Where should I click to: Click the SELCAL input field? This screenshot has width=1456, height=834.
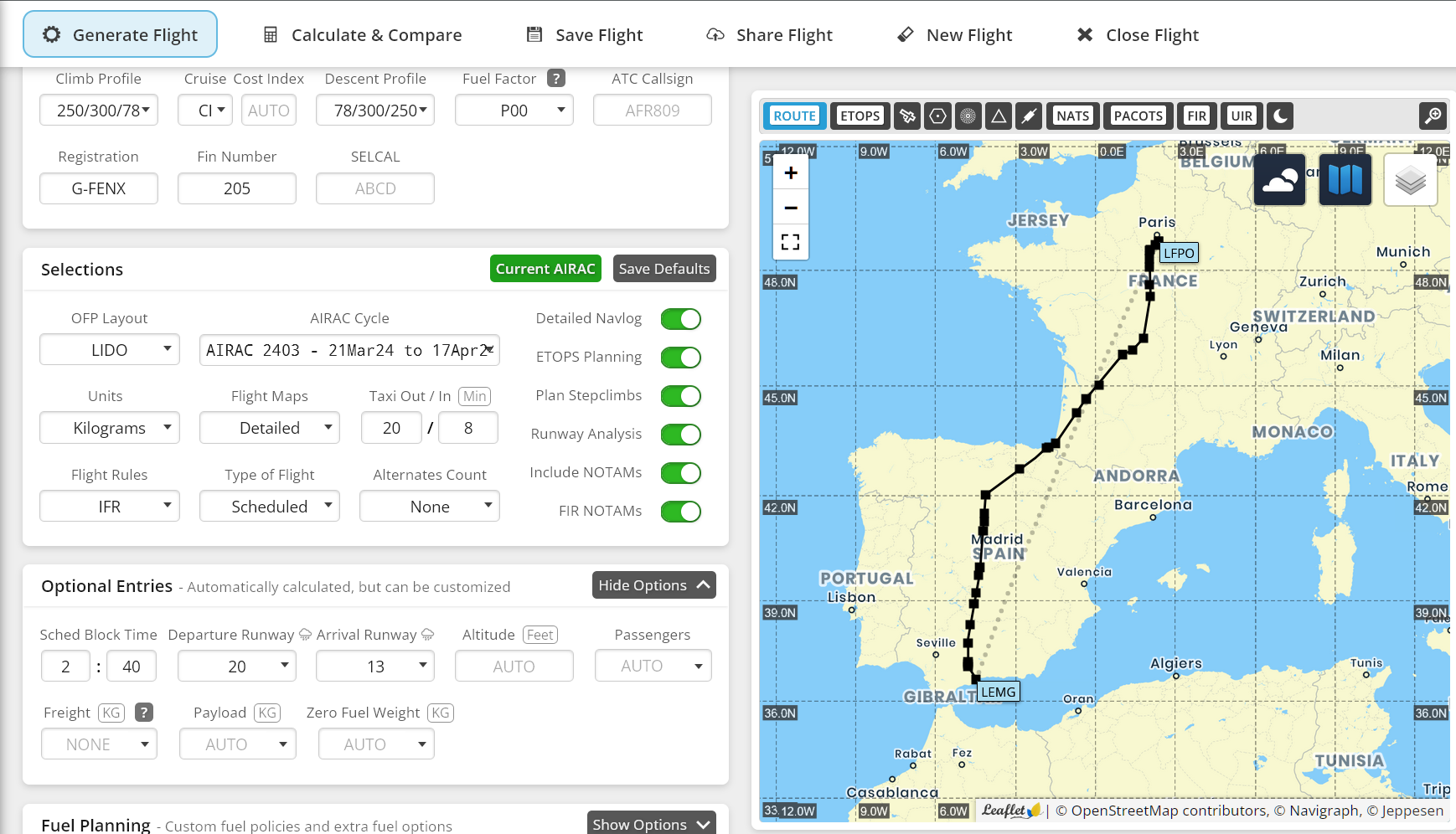click(x=375, y=188)
